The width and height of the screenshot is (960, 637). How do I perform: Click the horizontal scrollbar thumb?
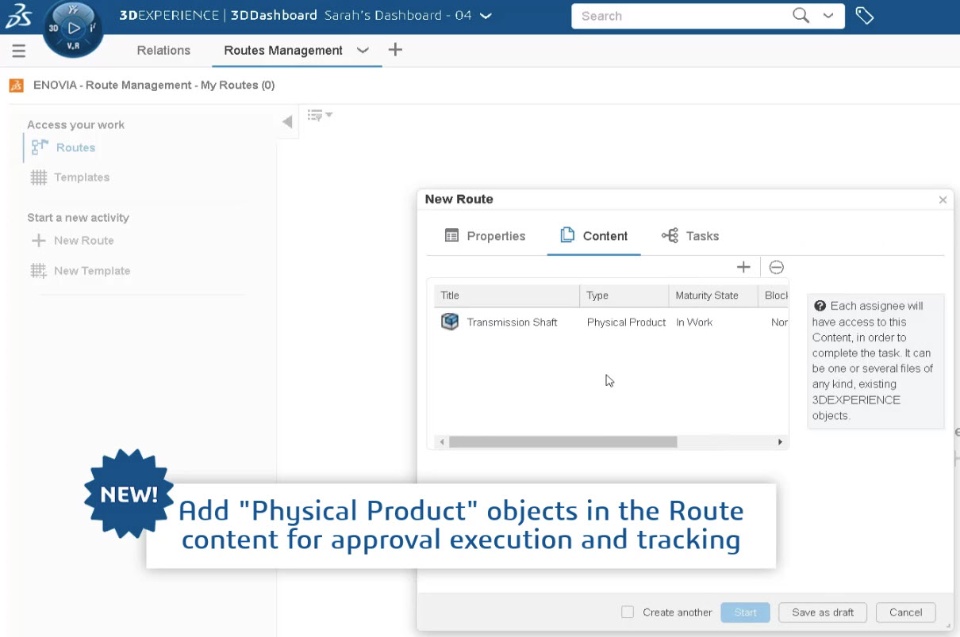click(563, 442)
